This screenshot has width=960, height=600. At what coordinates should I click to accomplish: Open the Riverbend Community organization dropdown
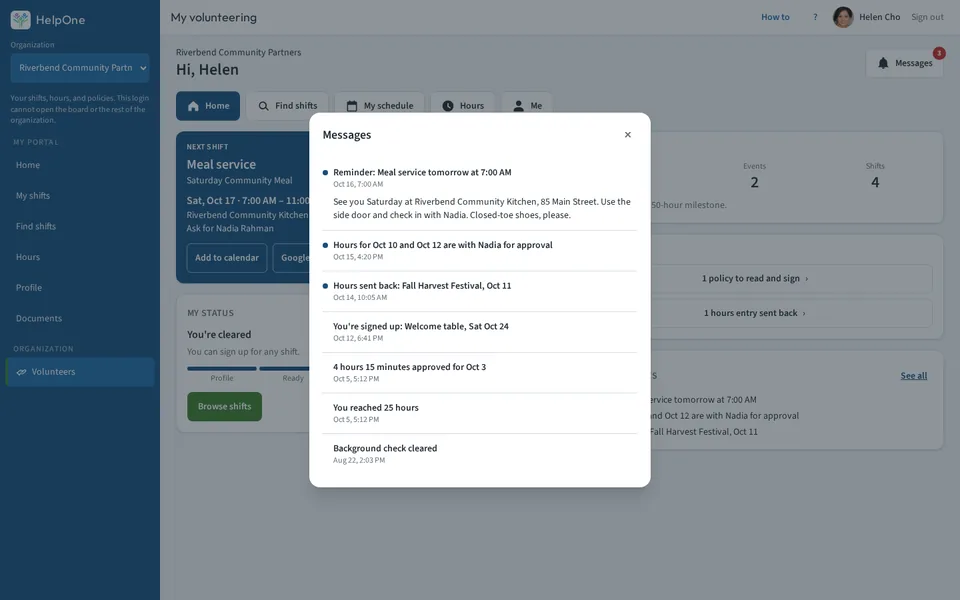[80, 68]
